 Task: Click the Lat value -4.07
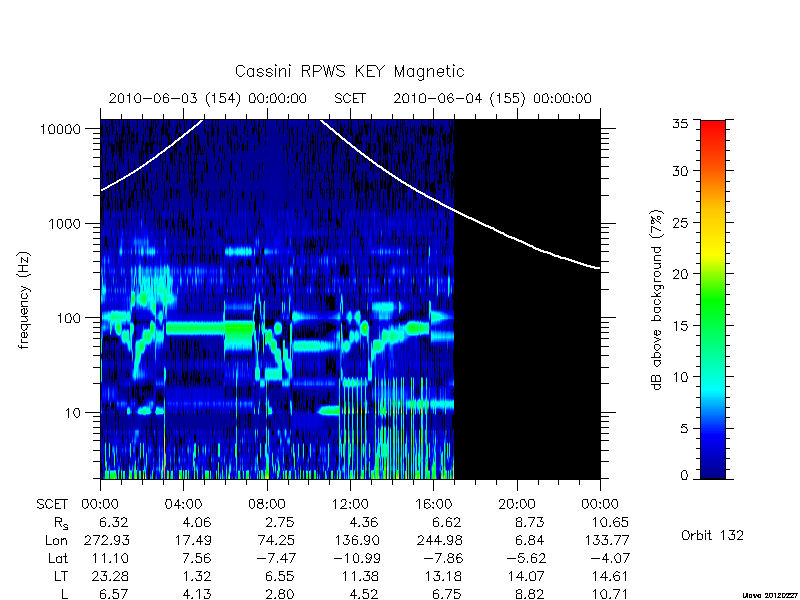click(610, 559)
